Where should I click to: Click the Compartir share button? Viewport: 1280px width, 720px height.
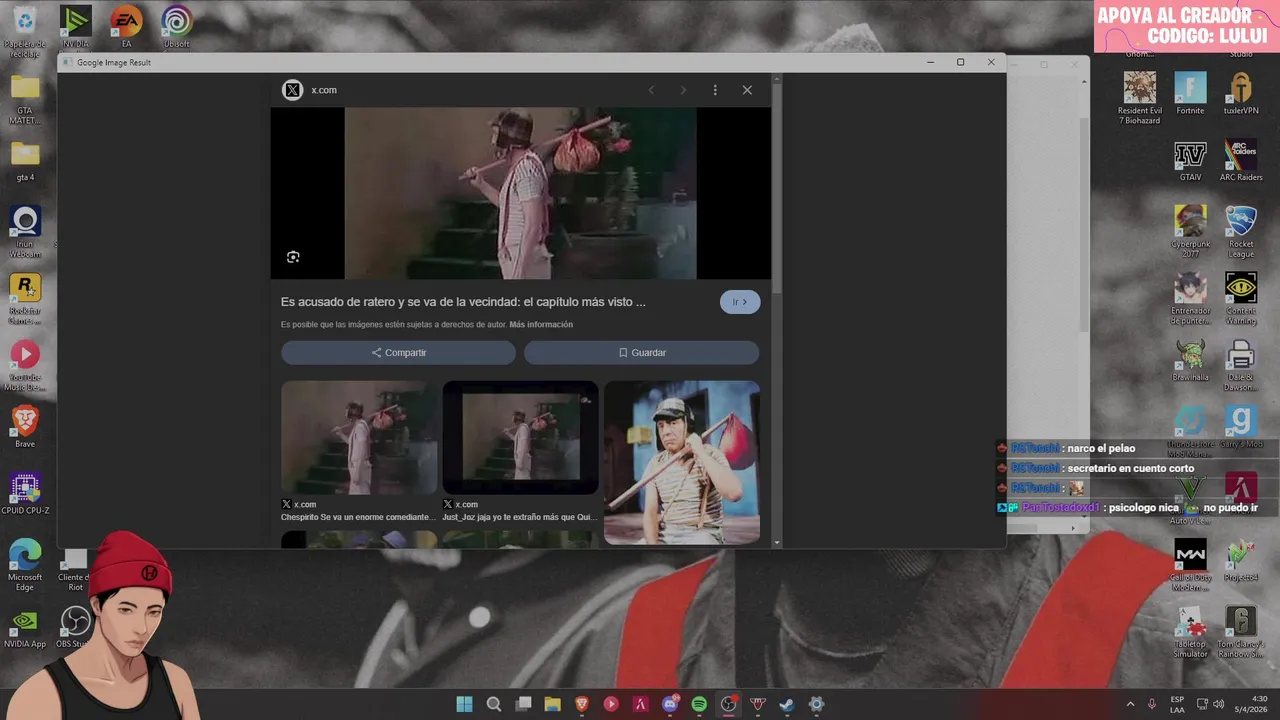pyautogui.click(x=398, y=352)
